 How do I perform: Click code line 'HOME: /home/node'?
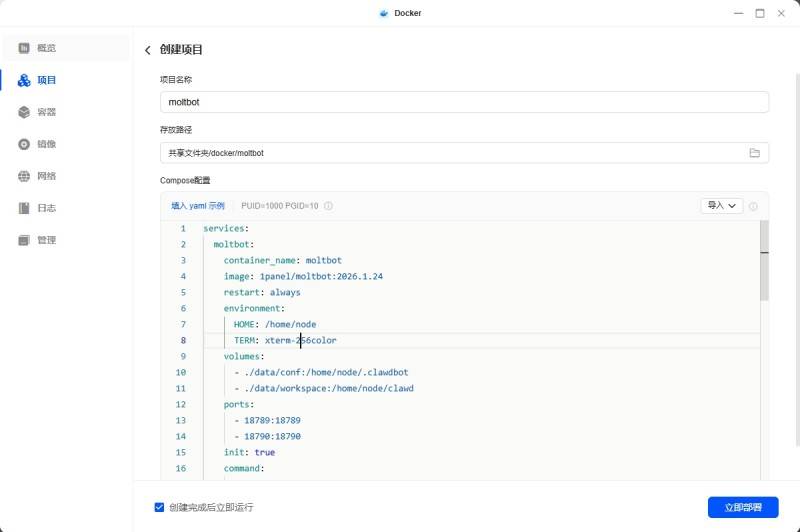275,324
